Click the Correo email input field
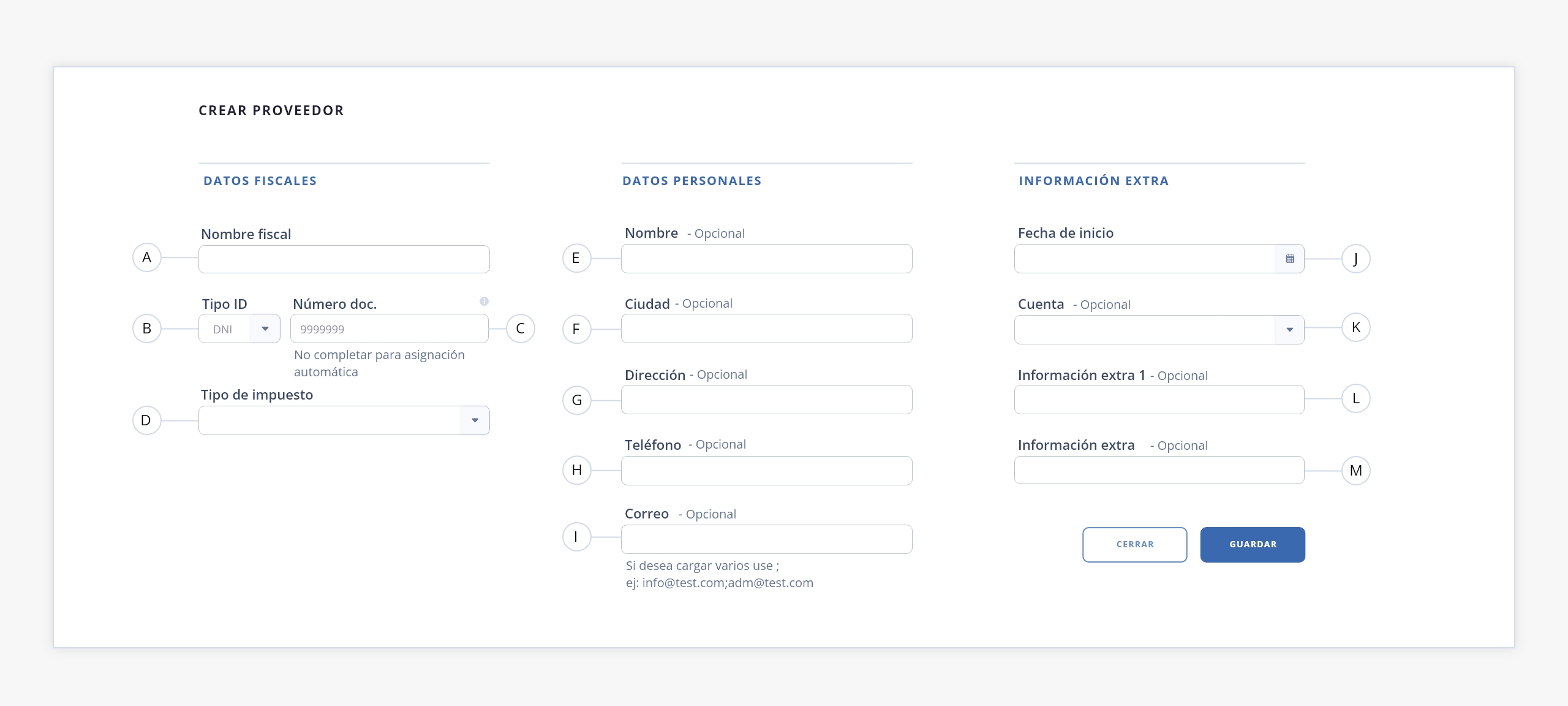Screen dimensions: 1568x706 point(767,539)
